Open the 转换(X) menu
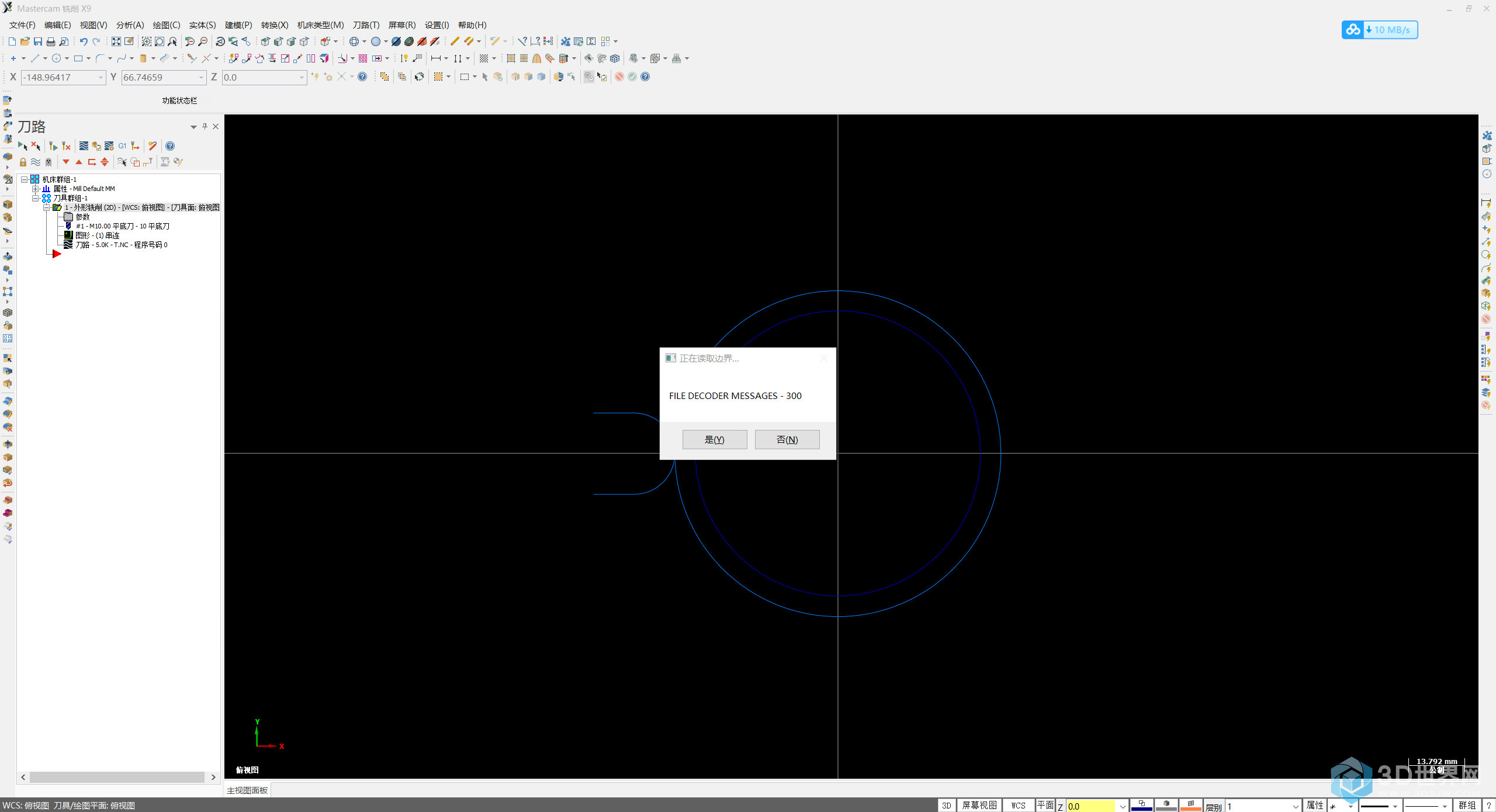The image size is (1496, 812). 275,25
